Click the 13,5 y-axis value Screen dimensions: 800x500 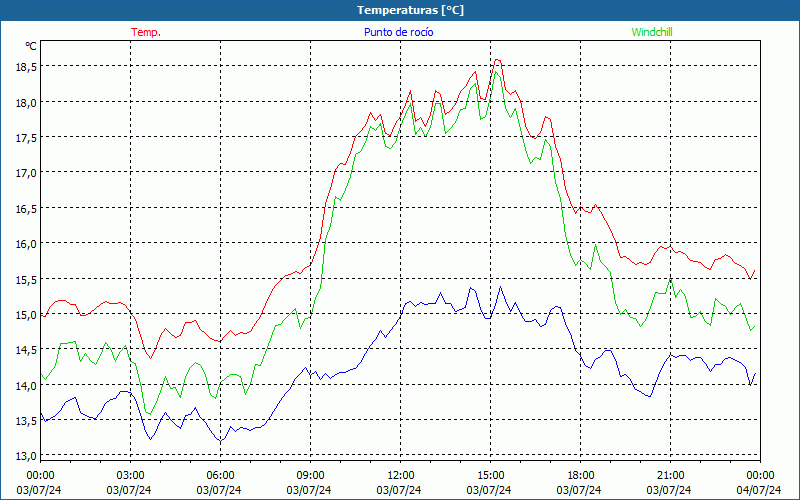pos(26,420)
